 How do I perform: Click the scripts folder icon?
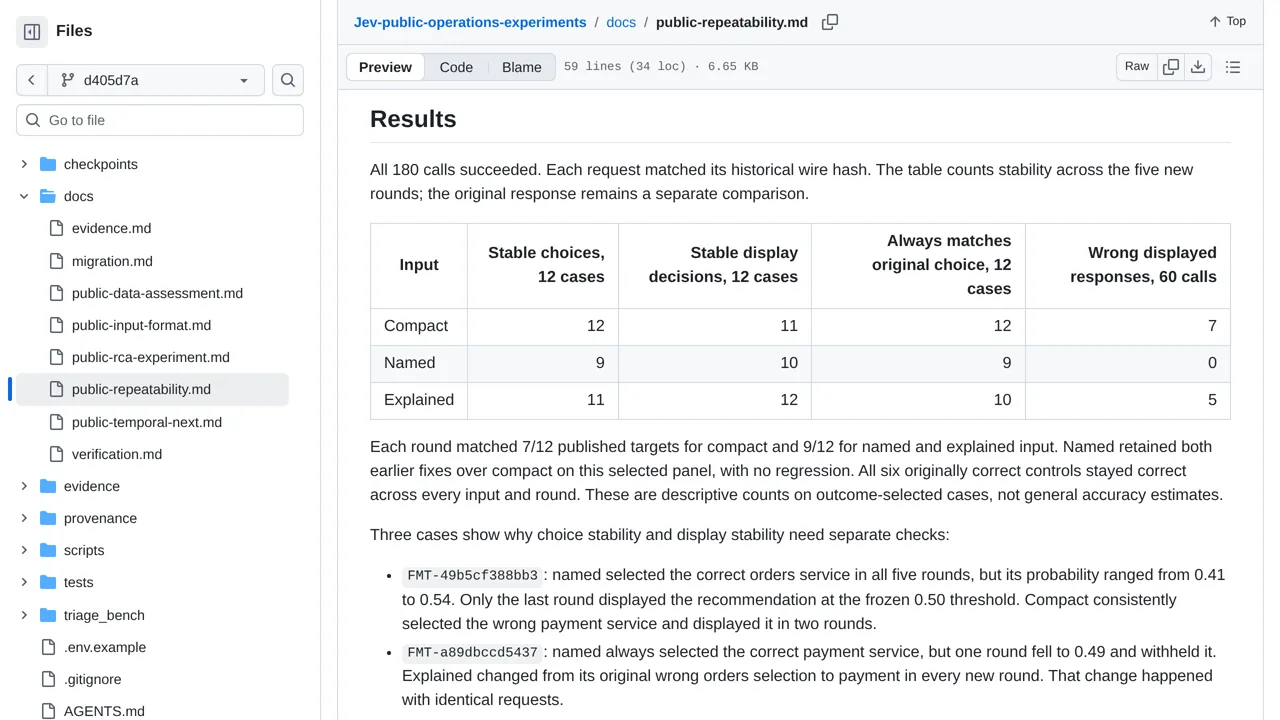[x=48, y=550]
